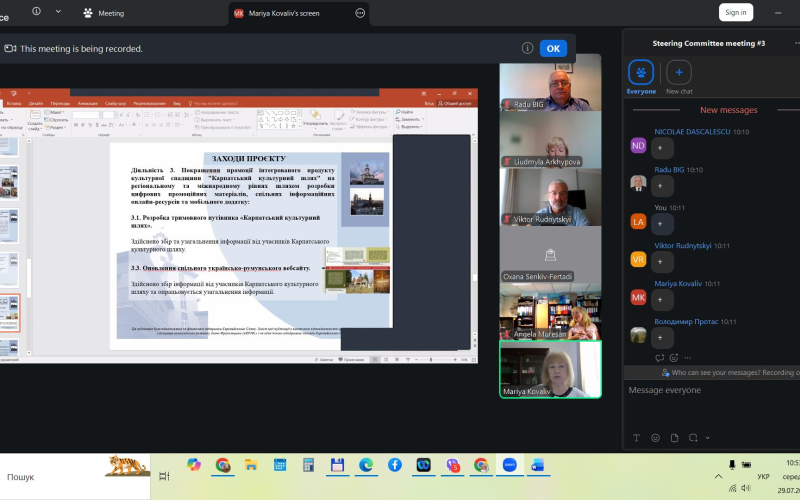
Task: Open floppy-disk save app on taskbar
Action: pos(337,465)
